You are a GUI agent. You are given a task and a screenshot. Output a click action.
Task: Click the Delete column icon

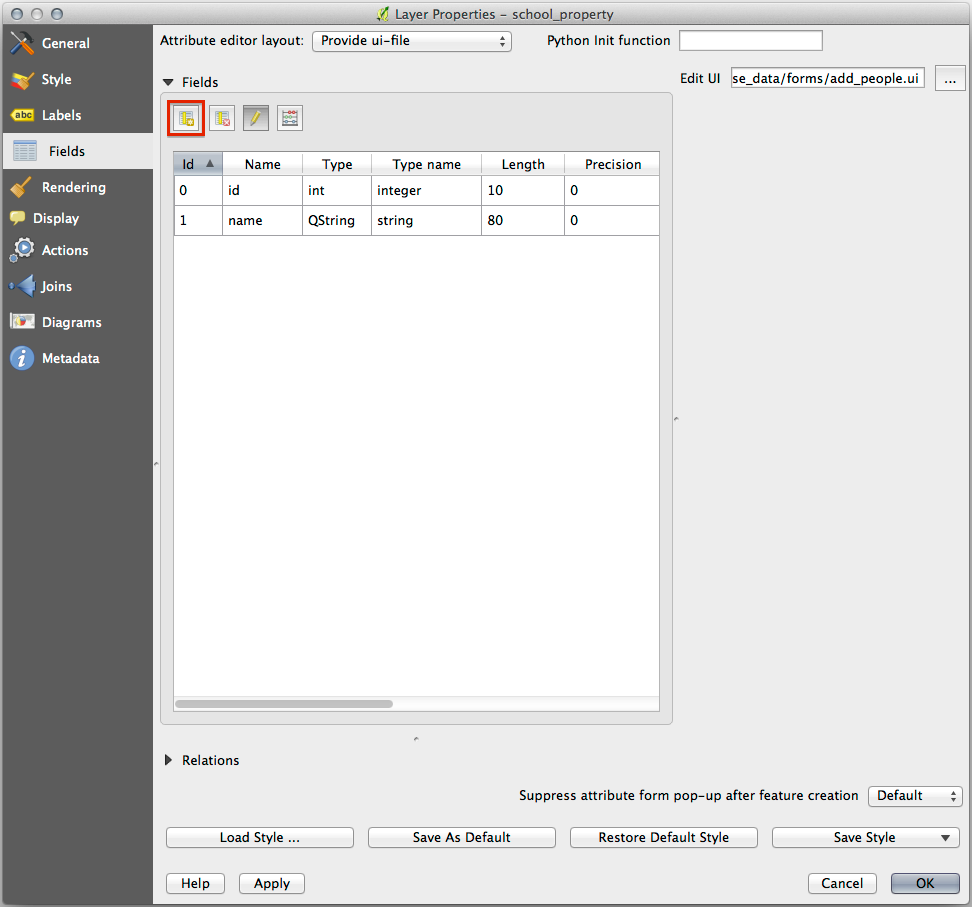222,118
